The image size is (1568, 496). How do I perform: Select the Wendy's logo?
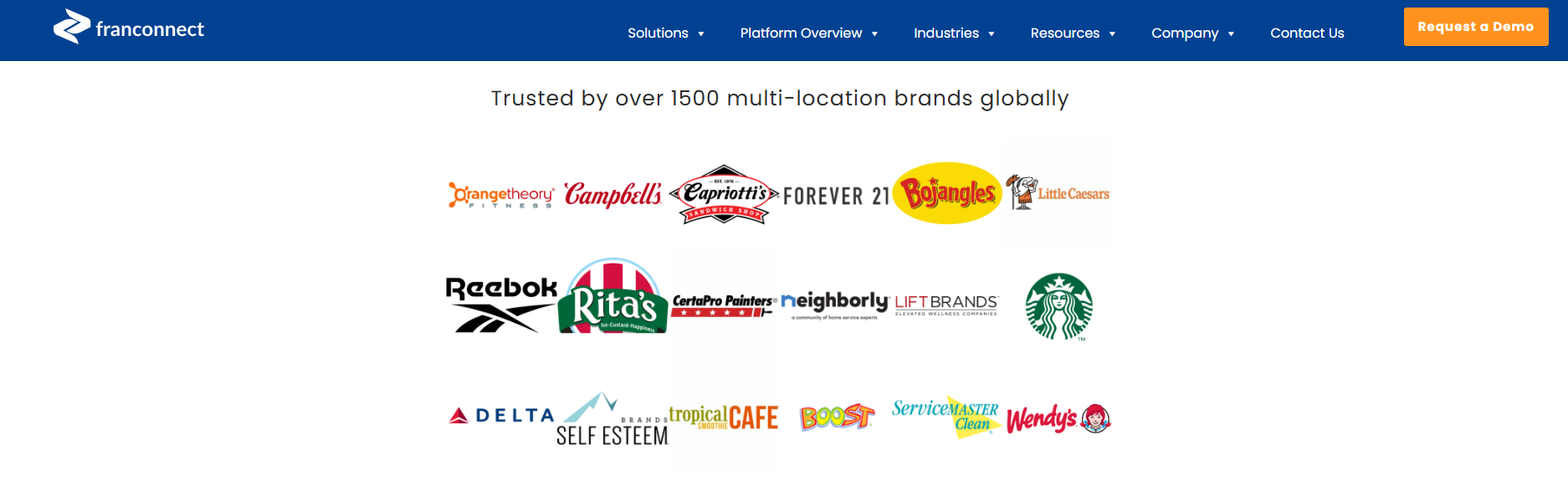pyautogui.click(x=1058, y=418)
